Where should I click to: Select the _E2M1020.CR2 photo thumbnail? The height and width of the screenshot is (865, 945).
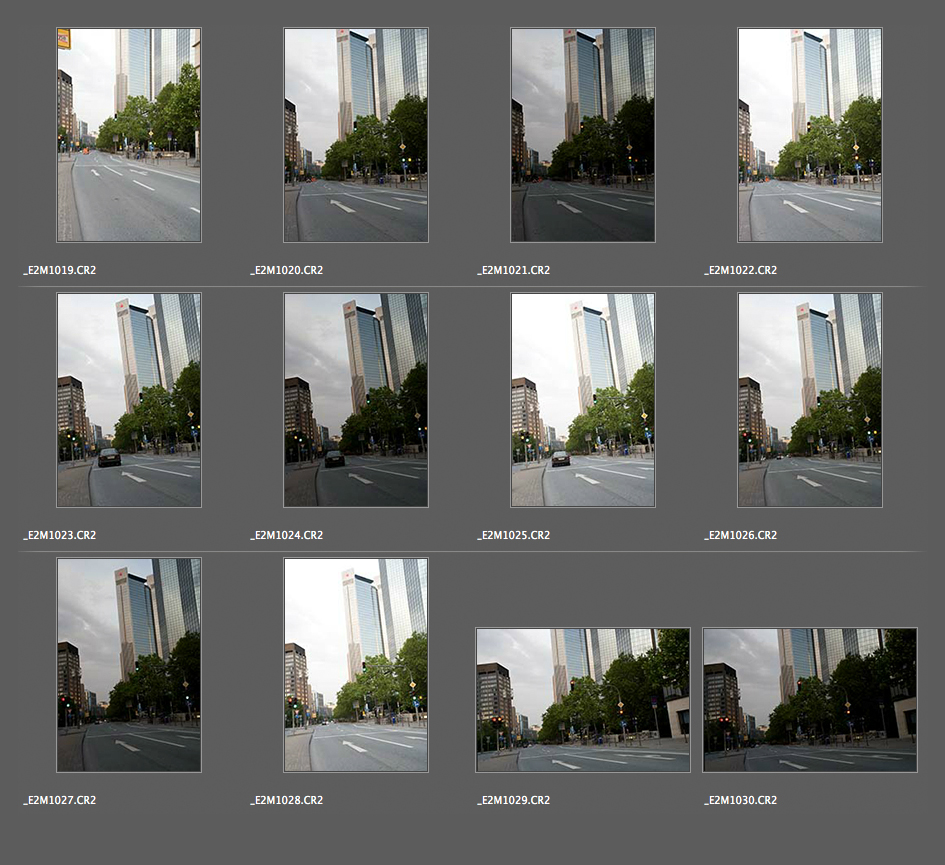[355, 135]
